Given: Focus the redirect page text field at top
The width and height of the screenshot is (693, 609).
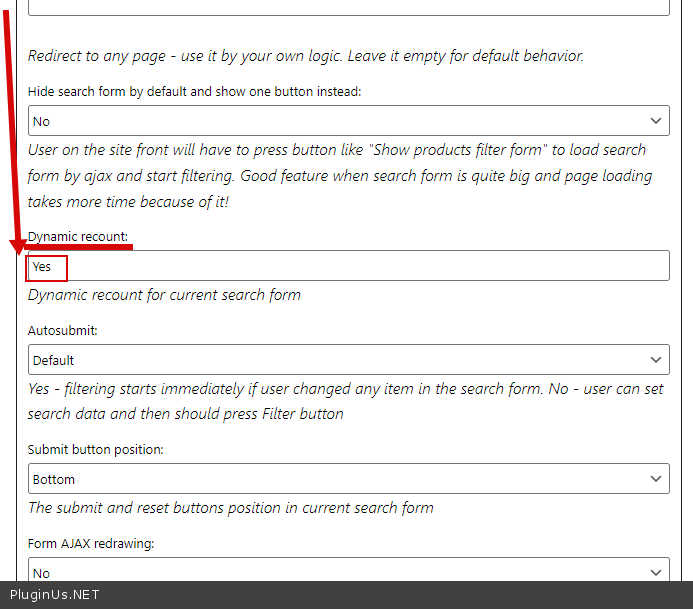Looking at the screenshot, I should (x=348, y=7).
